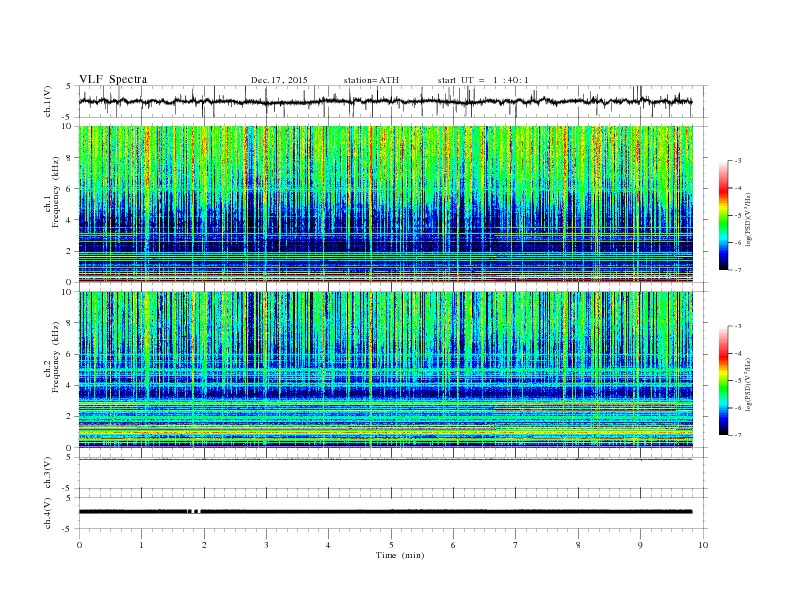Click inside the ch.2 spectrogram panel
This screenshot has width=792, height=612.
click(385, 369)
